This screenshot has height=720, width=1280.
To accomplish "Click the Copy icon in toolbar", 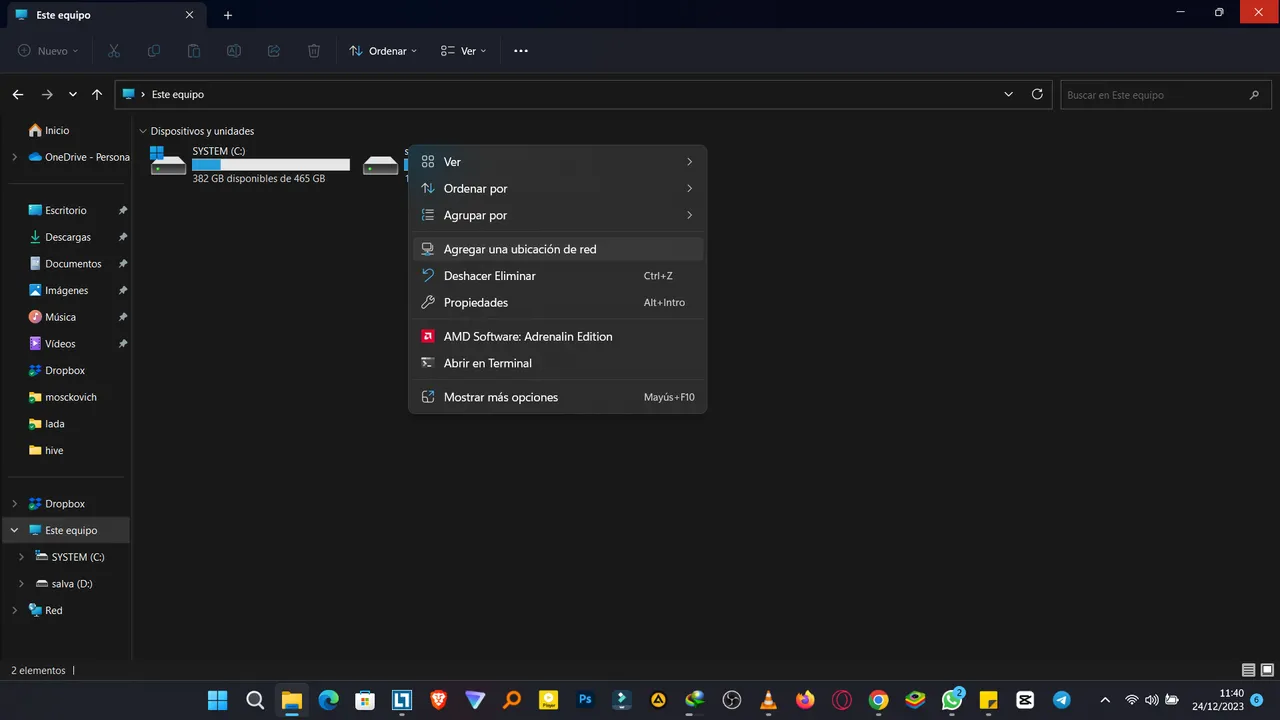I will (154, 51).
